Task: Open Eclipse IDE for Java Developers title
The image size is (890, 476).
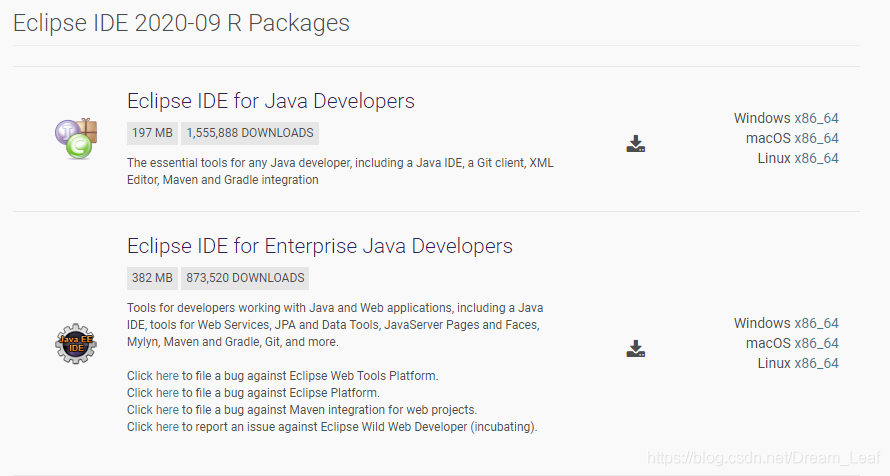Action: coord(271,101)
